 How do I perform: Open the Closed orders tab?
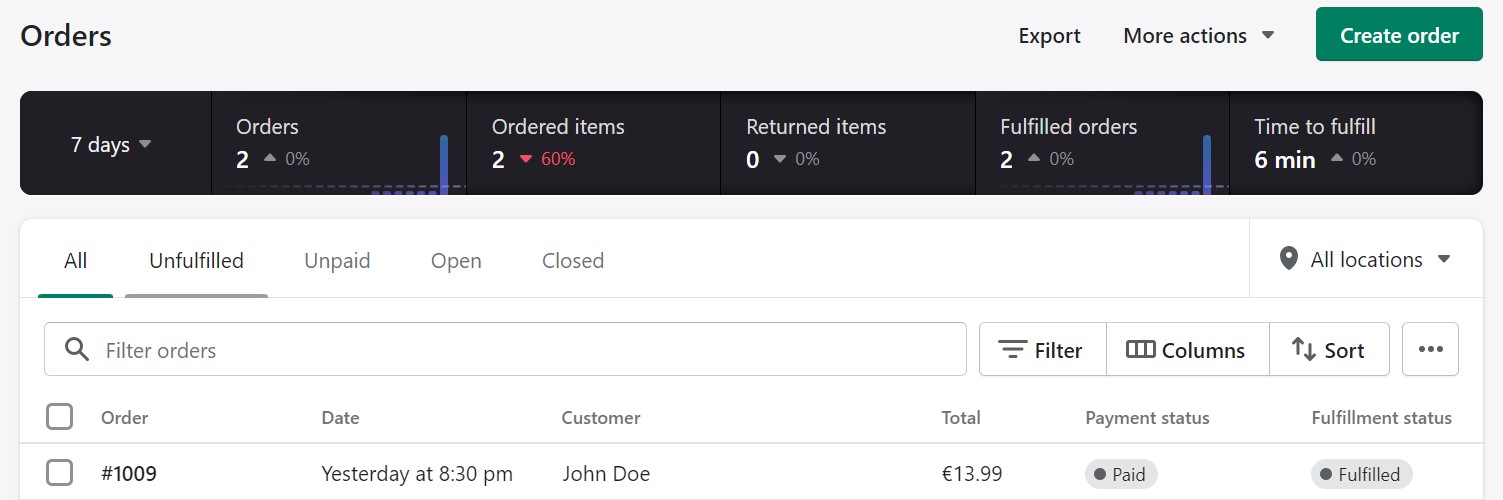click(x=573, y=261)
